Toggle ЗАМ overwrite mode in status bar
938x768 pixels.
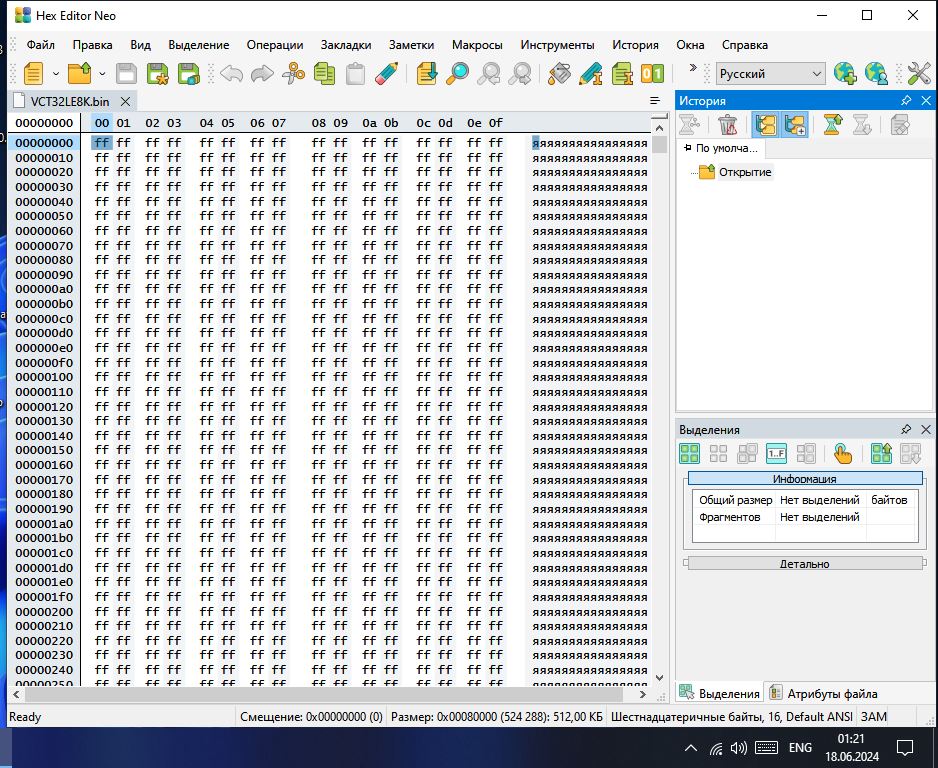[x=873, y=717]
